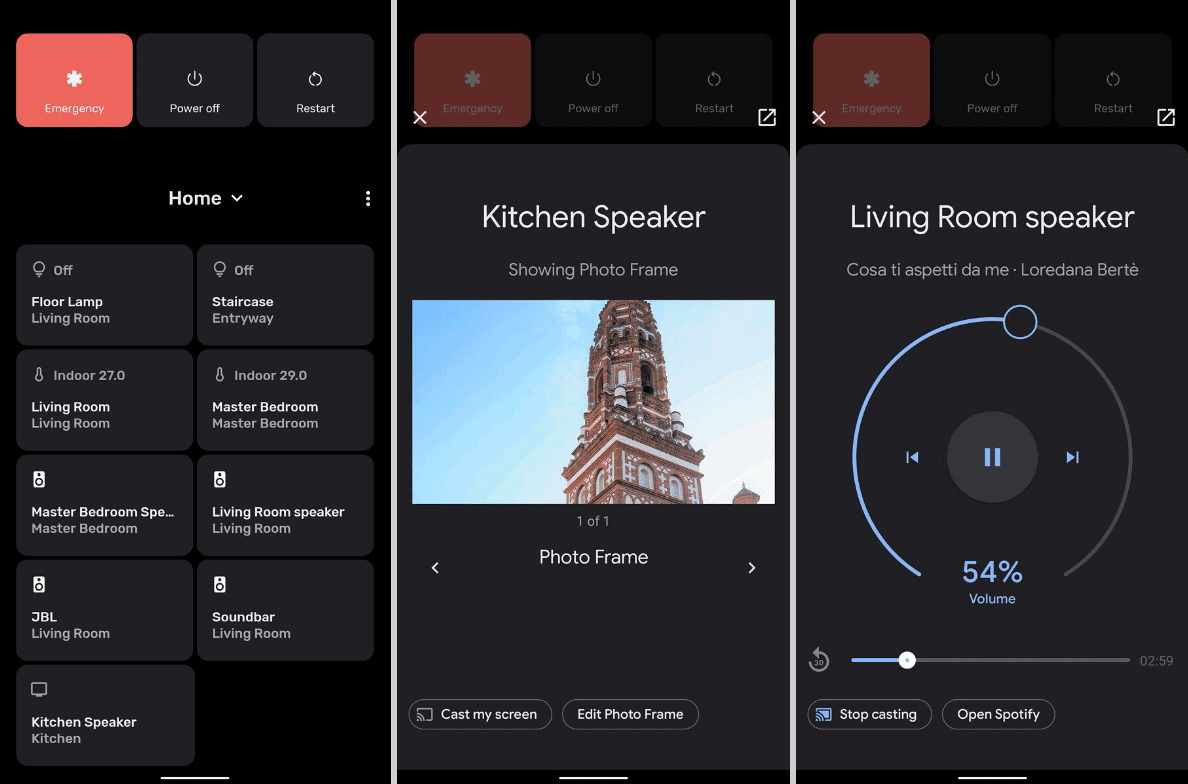The image size is (1188, 784).
Task: Go to previous Photo Frame item
Action: point(435,567)
